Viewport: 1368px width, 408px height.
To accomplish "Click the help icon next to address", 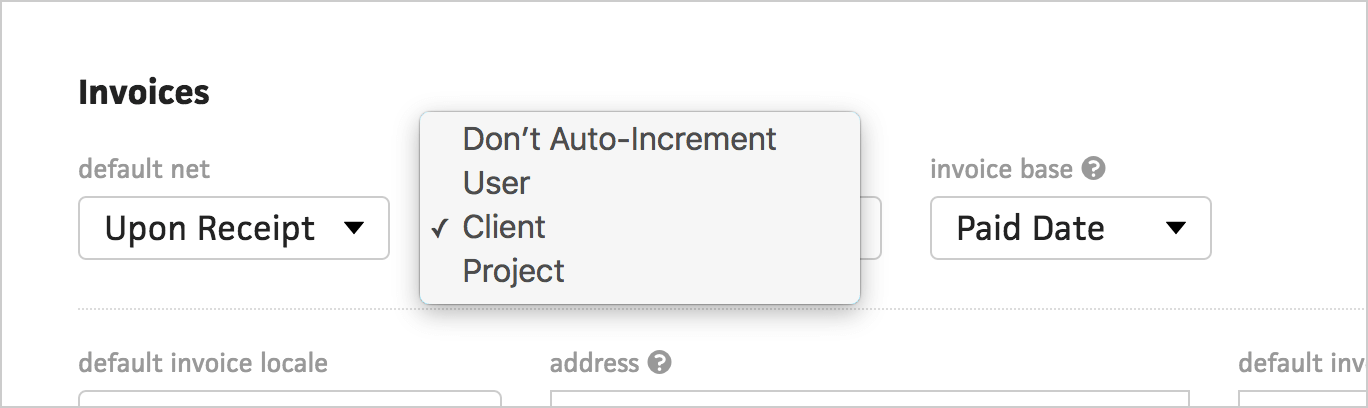I will coord(659,362).
